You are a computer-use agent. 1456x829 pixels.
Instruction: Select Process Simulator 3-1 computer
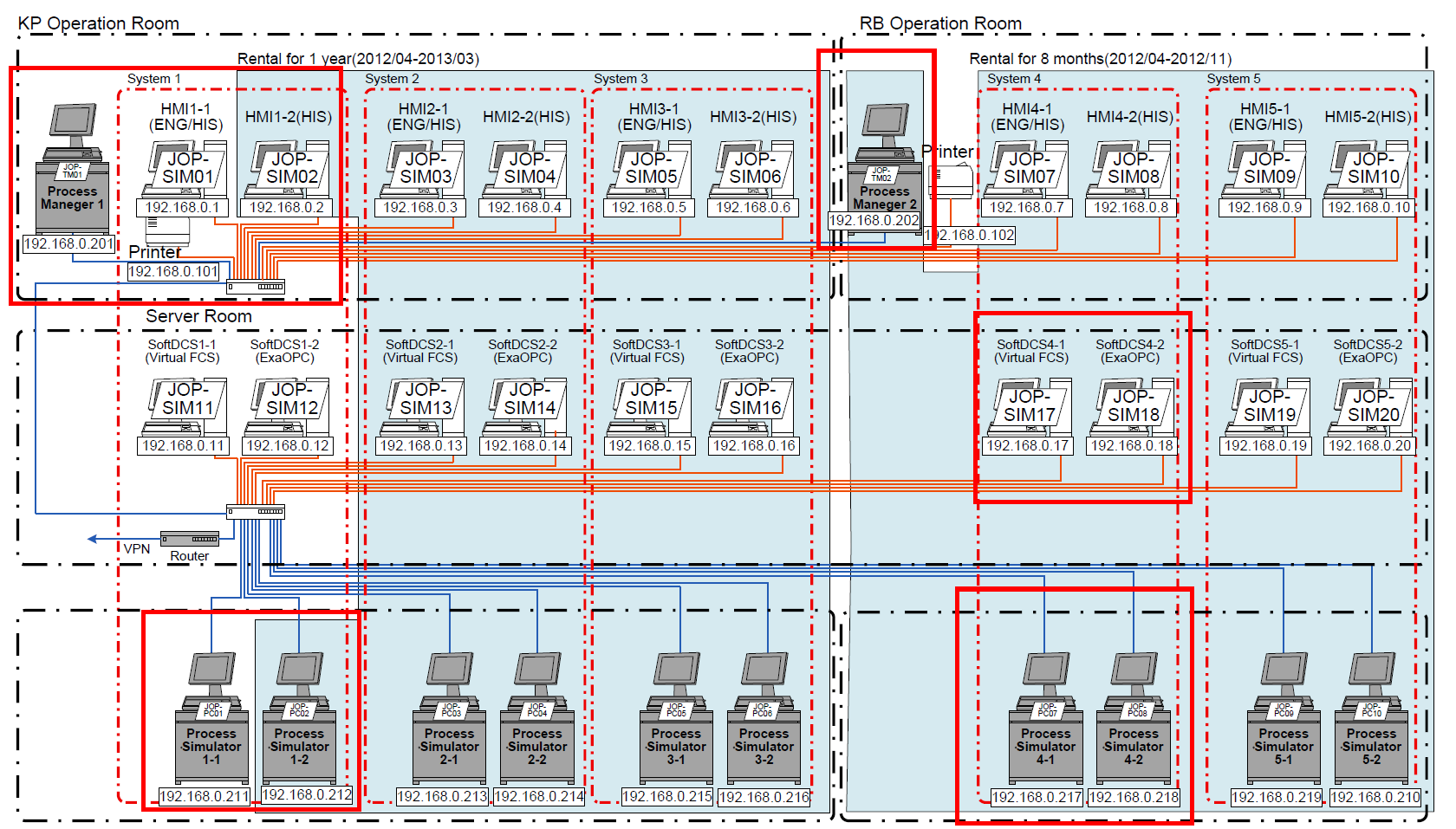pyautogui.click(x=676, y=718)
